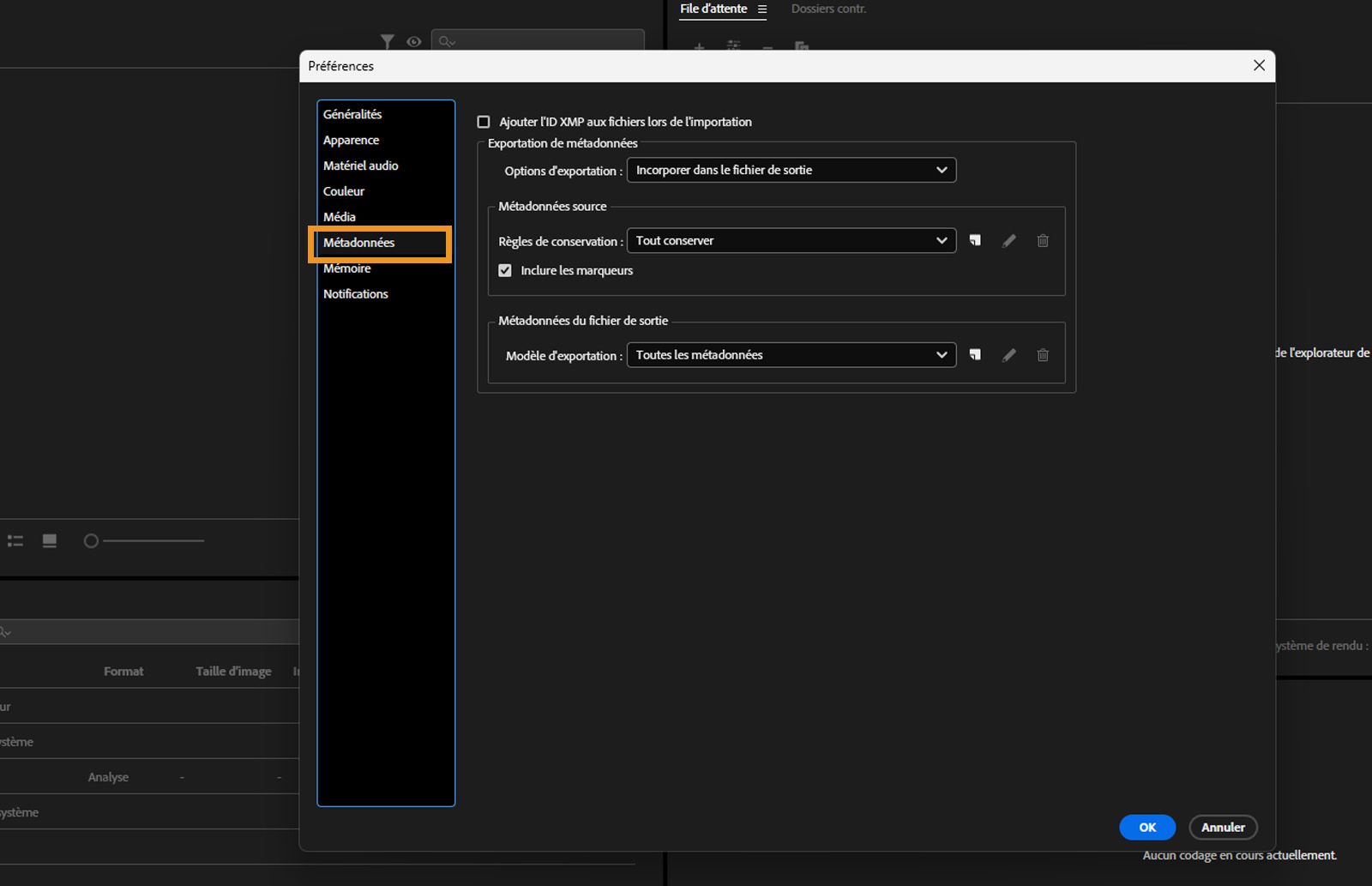Click the 'Aucun codage en cours actuellement.' status text
This screenshot has height=886, width=1372.
click(x=1239, y=855)
